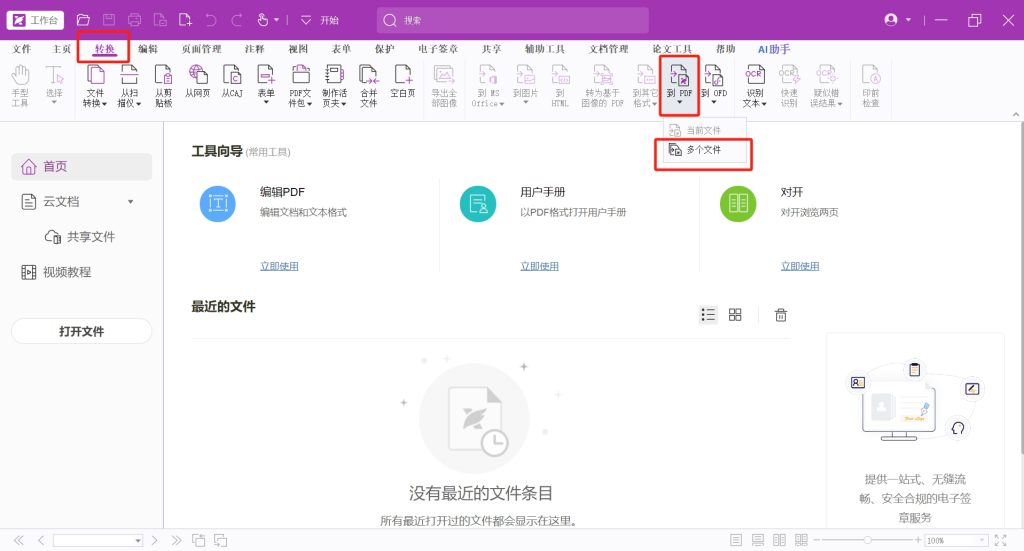
Task: Click the 从剪贴板 from clipboard icon
Action: (163, 86)
